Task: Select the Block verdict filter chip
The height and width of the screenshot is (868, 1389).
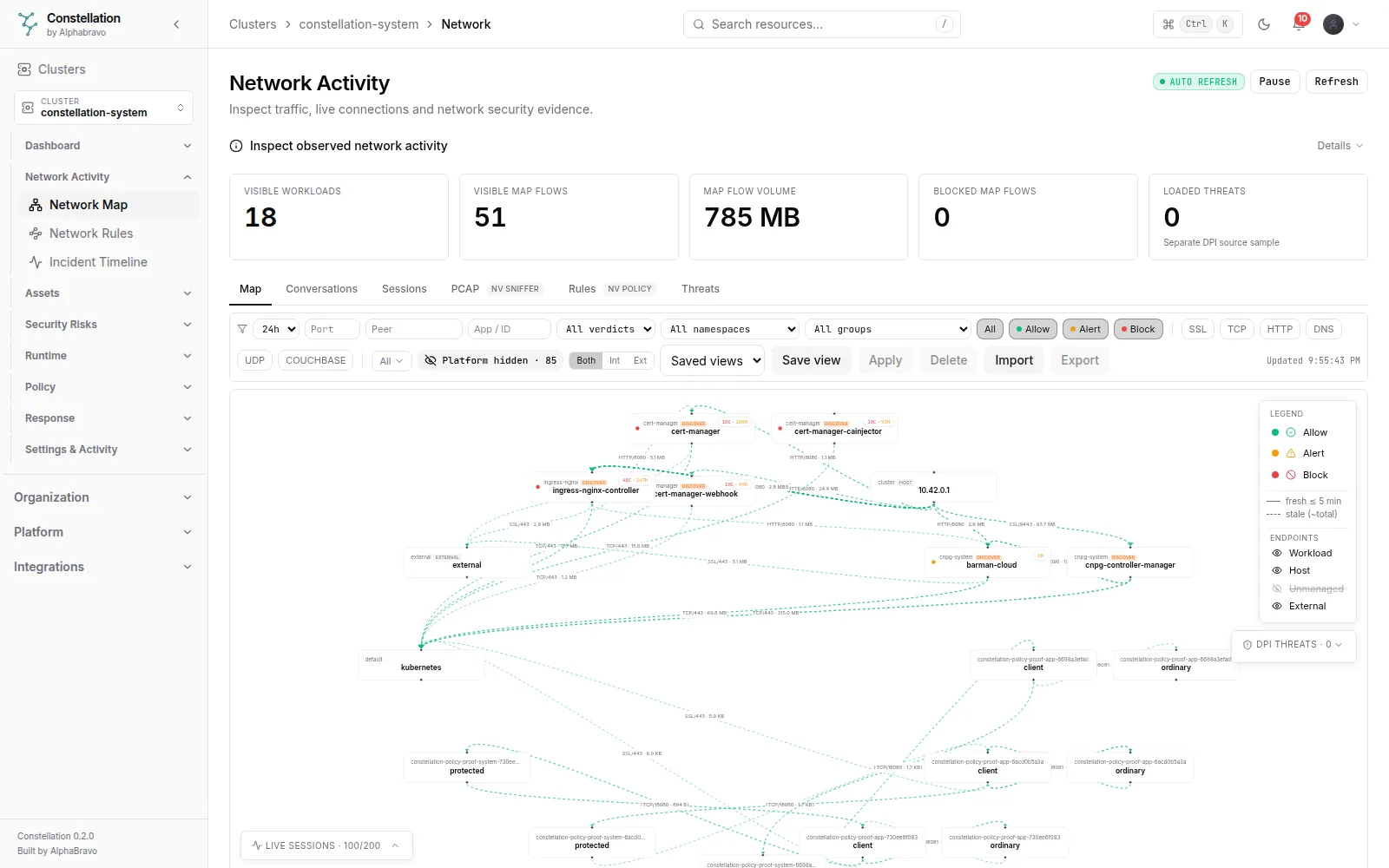Action: [x=1138, y=329]
